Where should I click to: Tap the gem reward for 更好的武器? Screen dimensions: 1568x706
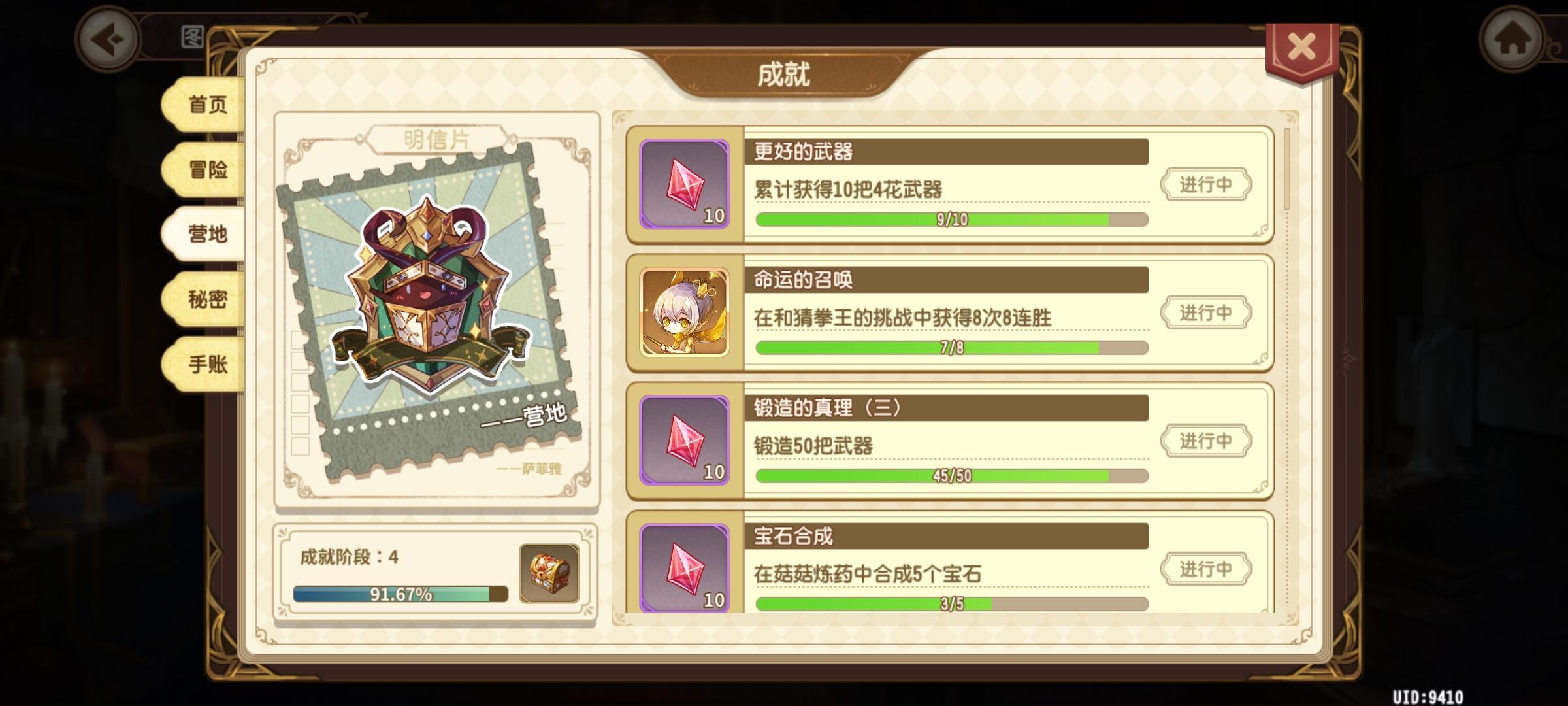(684, 184)
